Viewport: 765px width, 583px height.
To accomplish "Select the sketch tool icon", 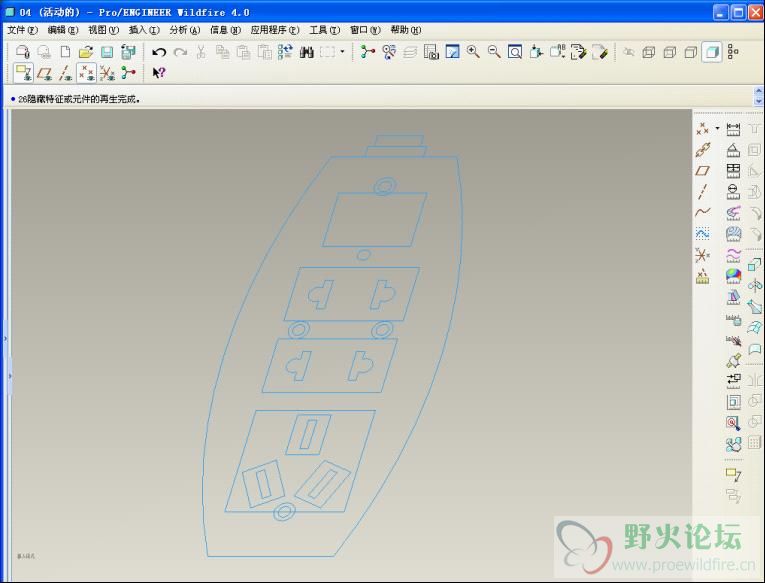I will 702,234.
